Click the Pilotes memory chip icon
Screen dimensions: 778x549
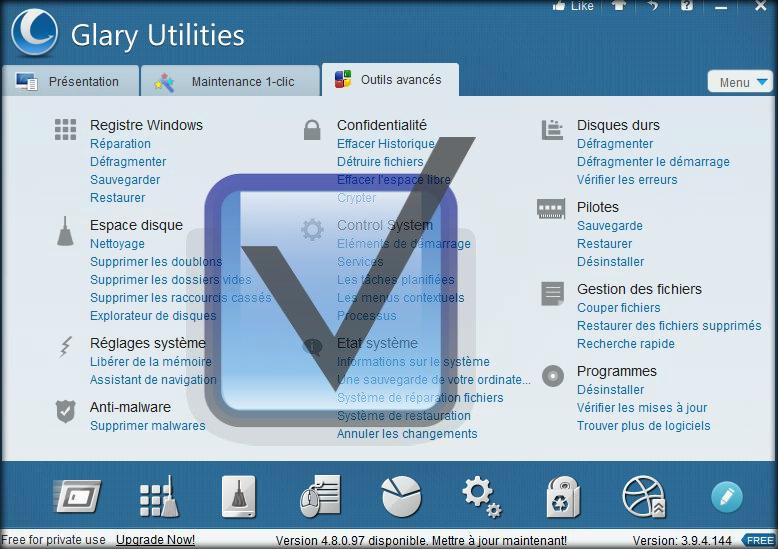click(551, 209)
